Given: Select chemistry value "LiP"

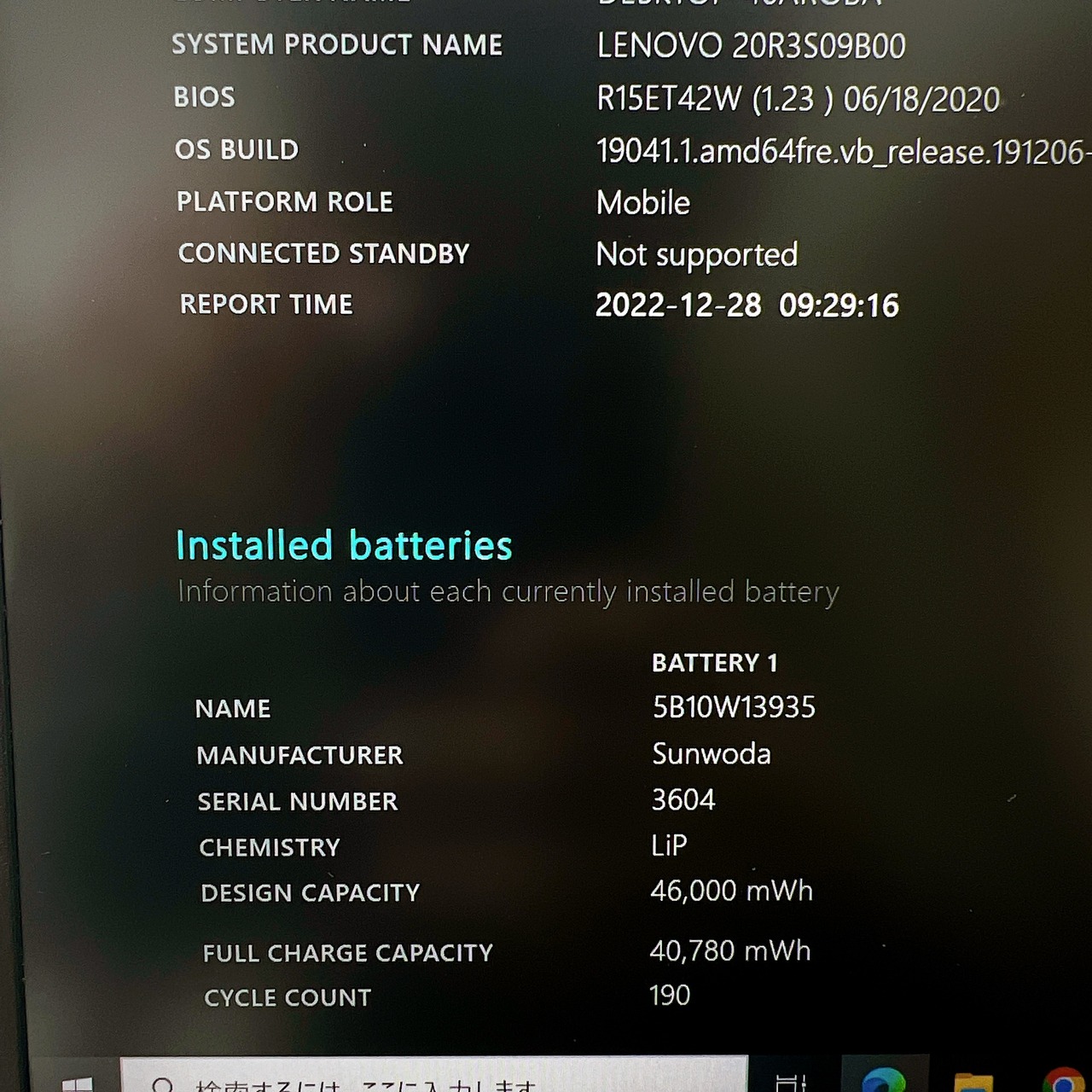Looking at the screenshot, I should 670,845.
